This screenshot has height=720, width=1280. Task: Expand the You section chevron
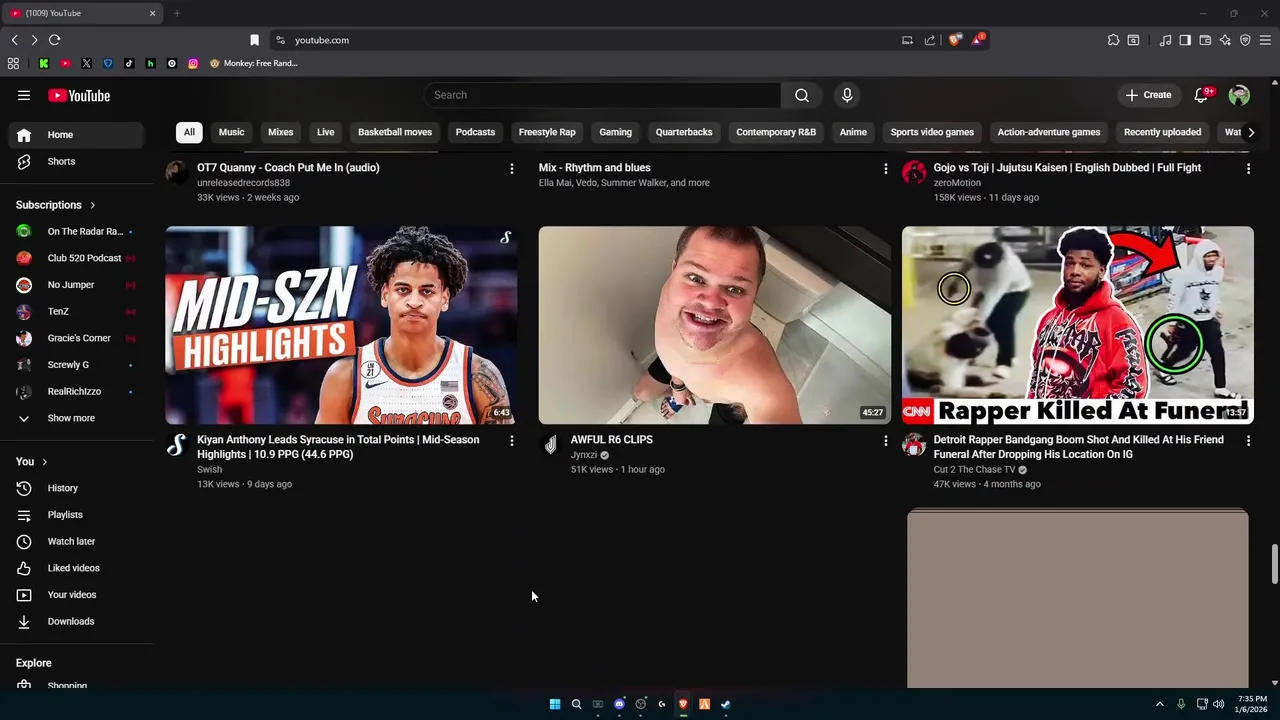(x=44, y=462)
